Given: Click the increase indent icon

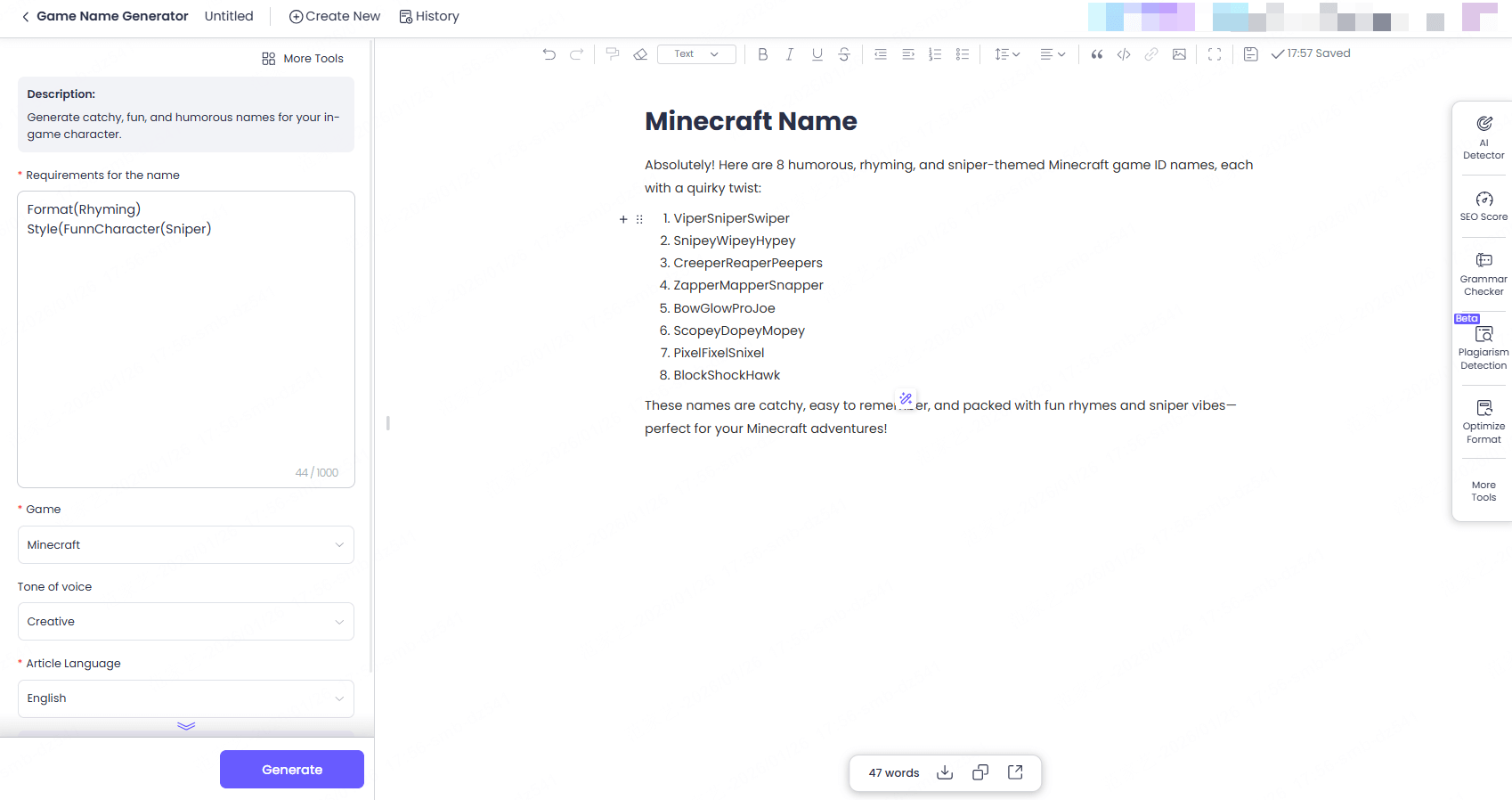Looking at the screenshot, I should coord(908,54).
